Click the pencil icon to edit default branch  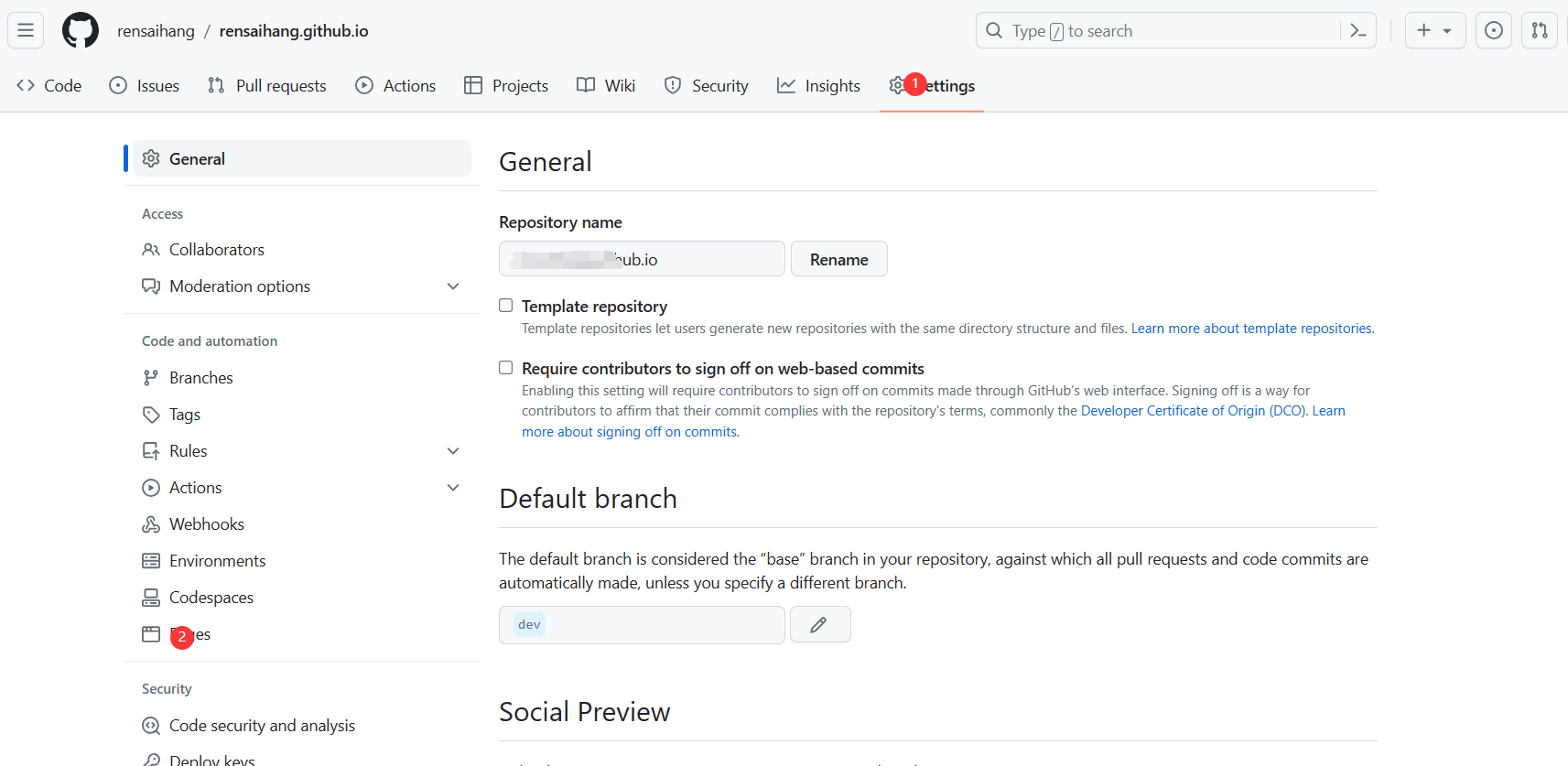tap(820, 624)
